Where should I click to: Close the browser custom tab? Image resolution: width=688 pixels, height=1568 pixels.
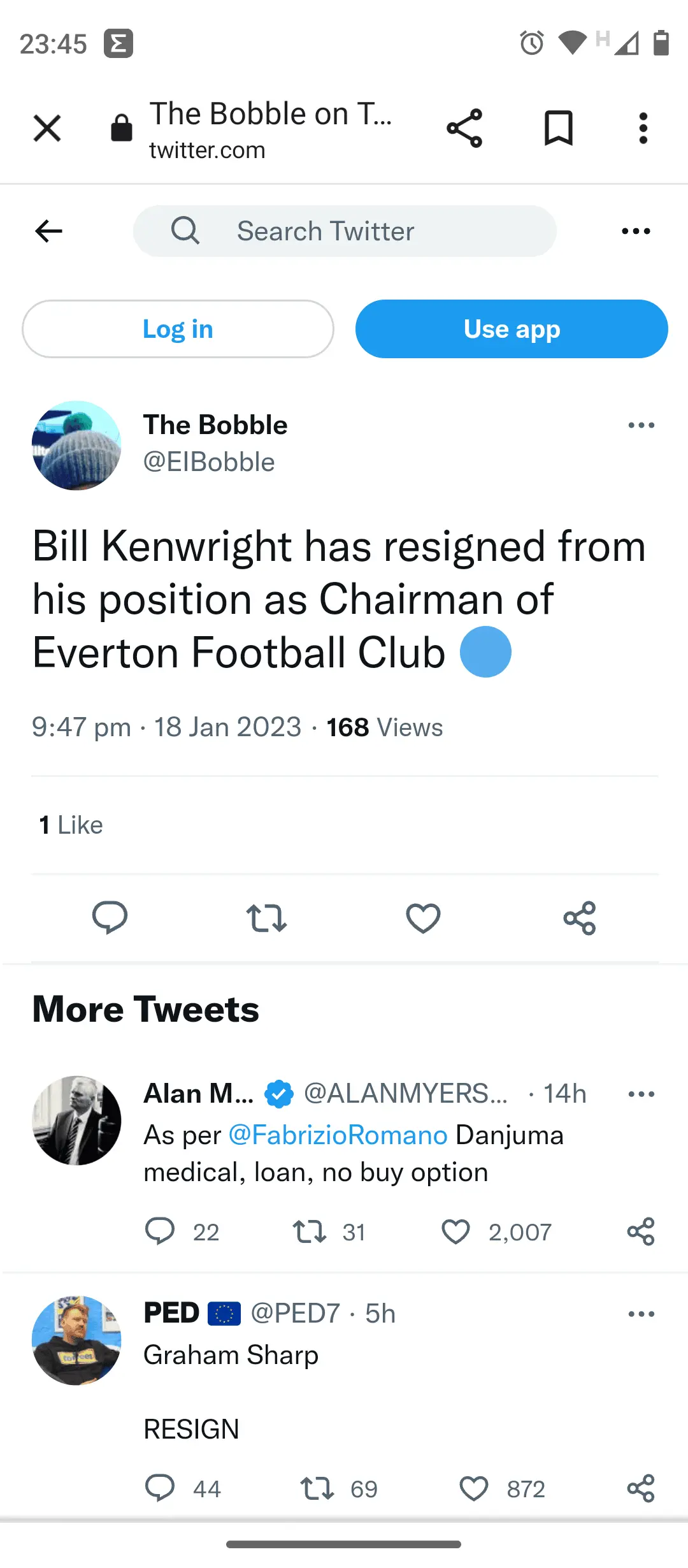pyautogui.click(x=47, y=128)
